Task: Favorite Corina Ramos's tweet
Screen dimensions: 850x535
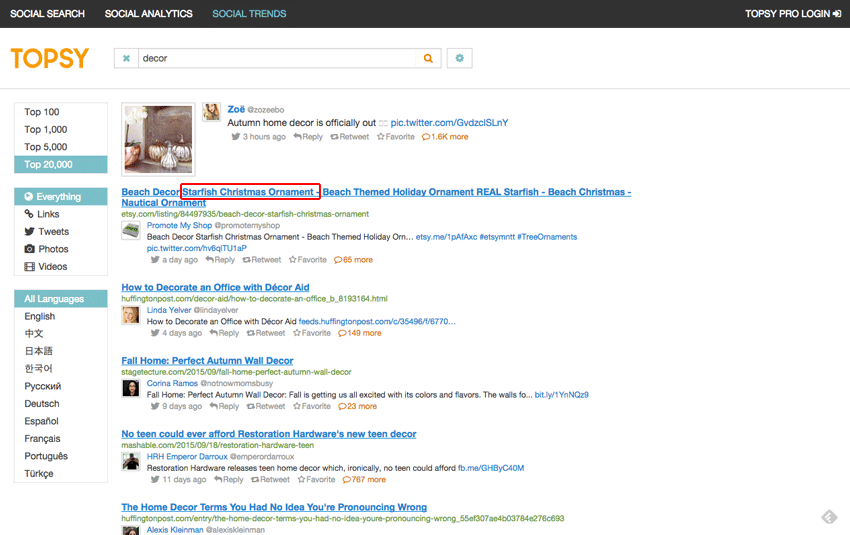Action: (312, 406)
